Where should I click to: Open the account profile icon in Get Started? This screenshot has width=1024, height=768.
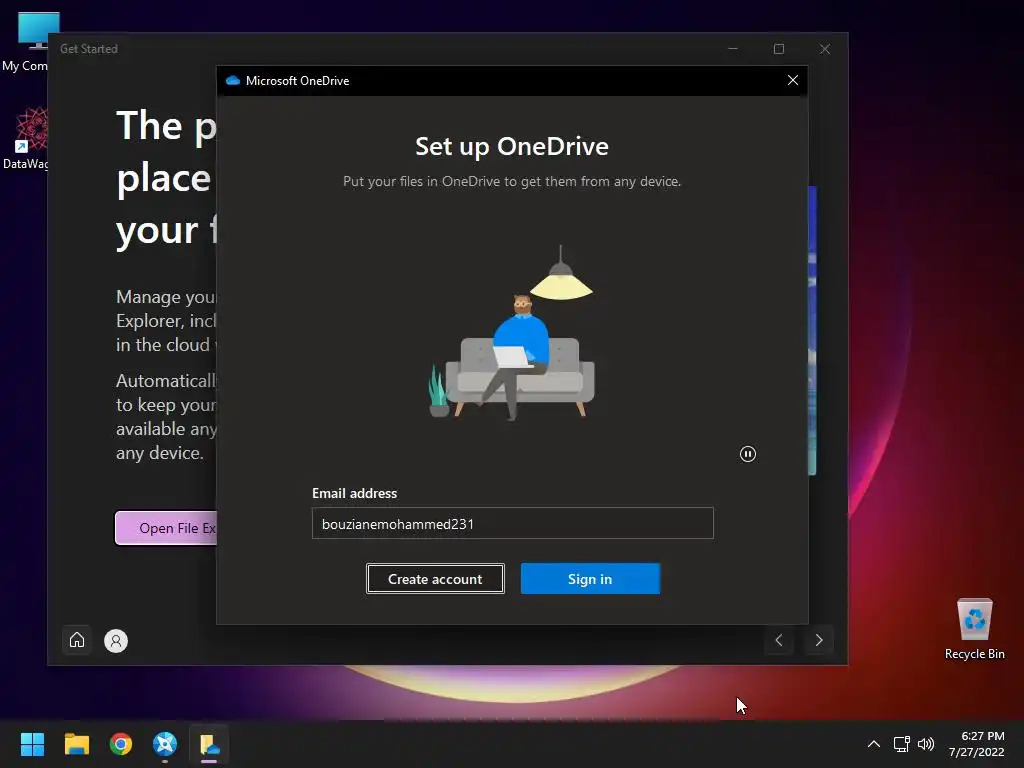[116, 641]
